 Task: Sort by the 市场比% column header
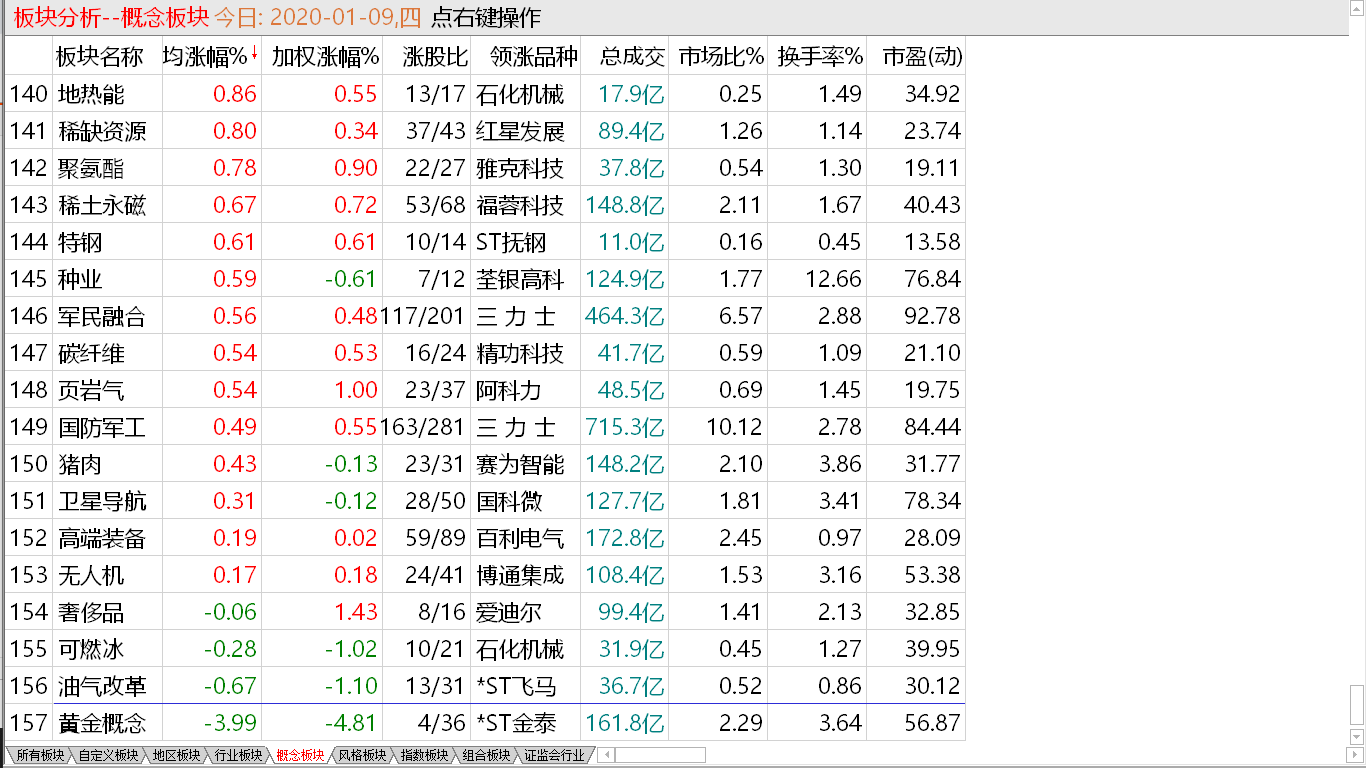coord(721,56)
